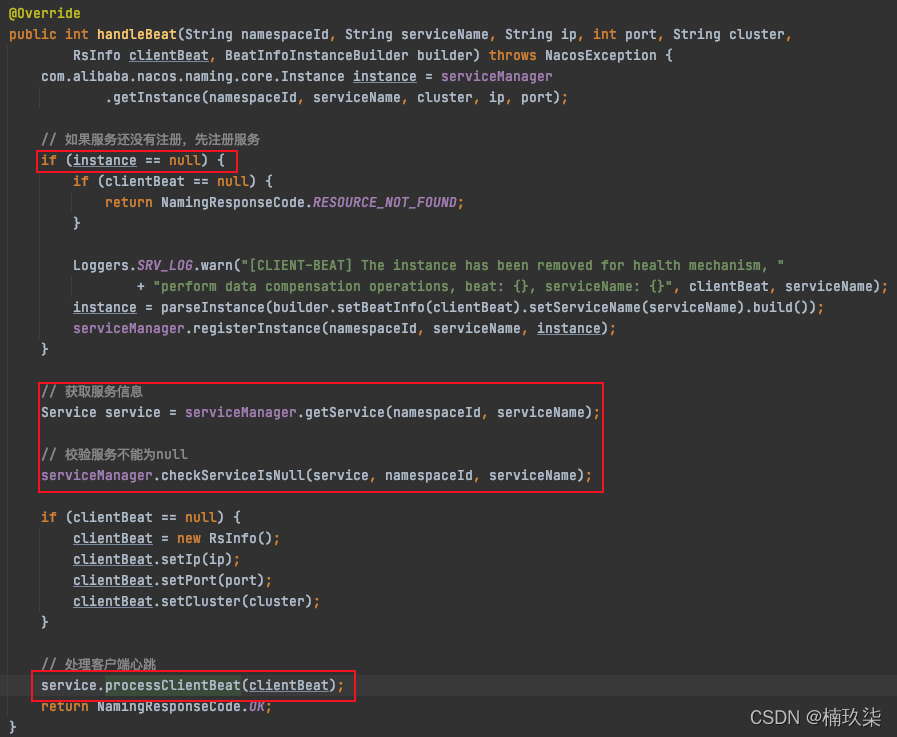Screen dimensions: 897x737
Task: Click RESOURCE_NOT_FOUND constant
Action: 384,203
